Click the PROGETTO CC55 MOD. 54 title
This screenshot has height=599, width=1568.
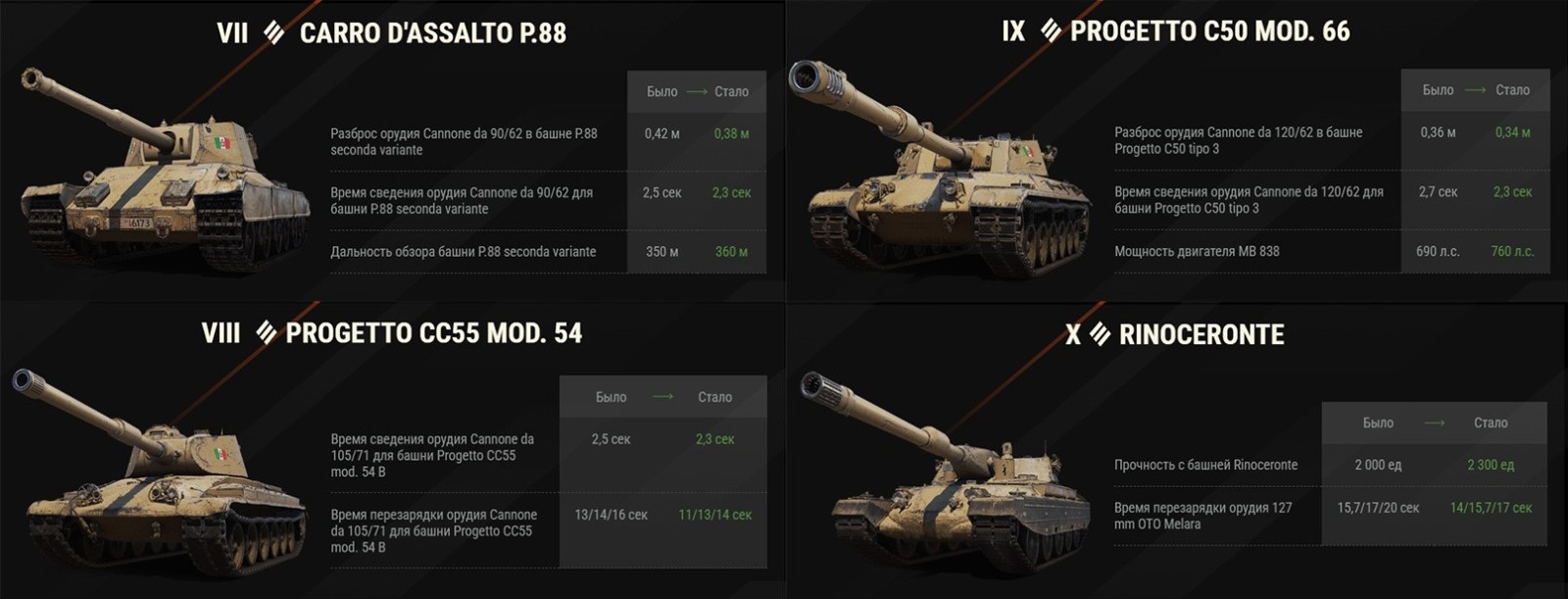(x=433, y=333)
